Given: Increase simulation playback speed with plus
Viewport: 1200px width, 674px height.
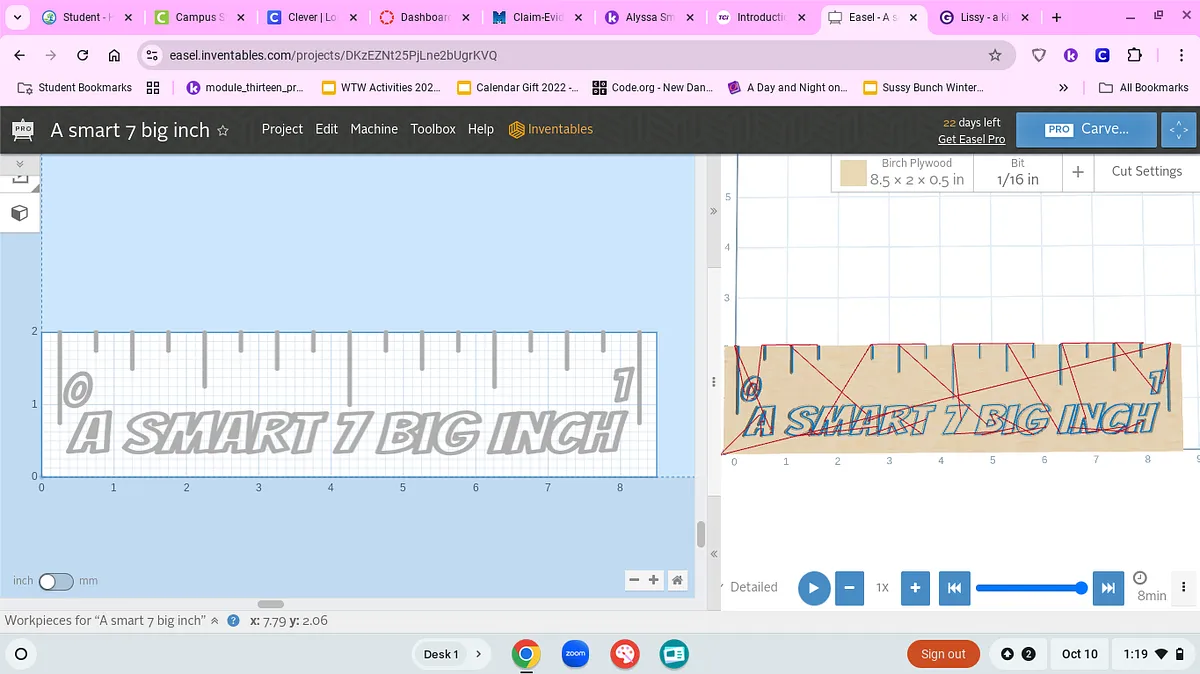Looking at the screenshot, I should pos(915,588).
